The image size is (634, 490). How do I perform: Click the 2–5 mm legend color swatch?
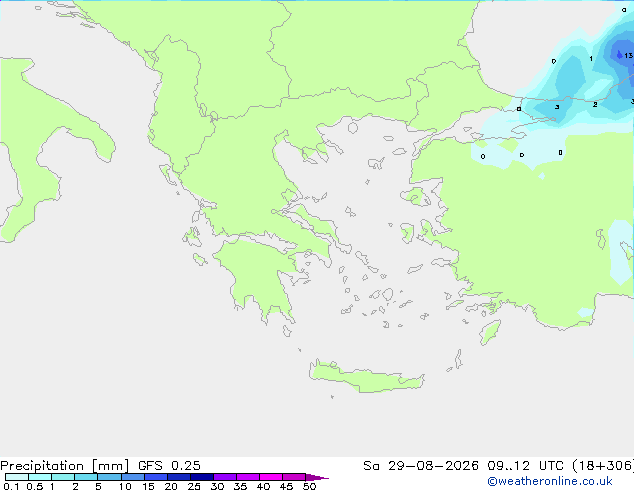click(x=86, y=477)
